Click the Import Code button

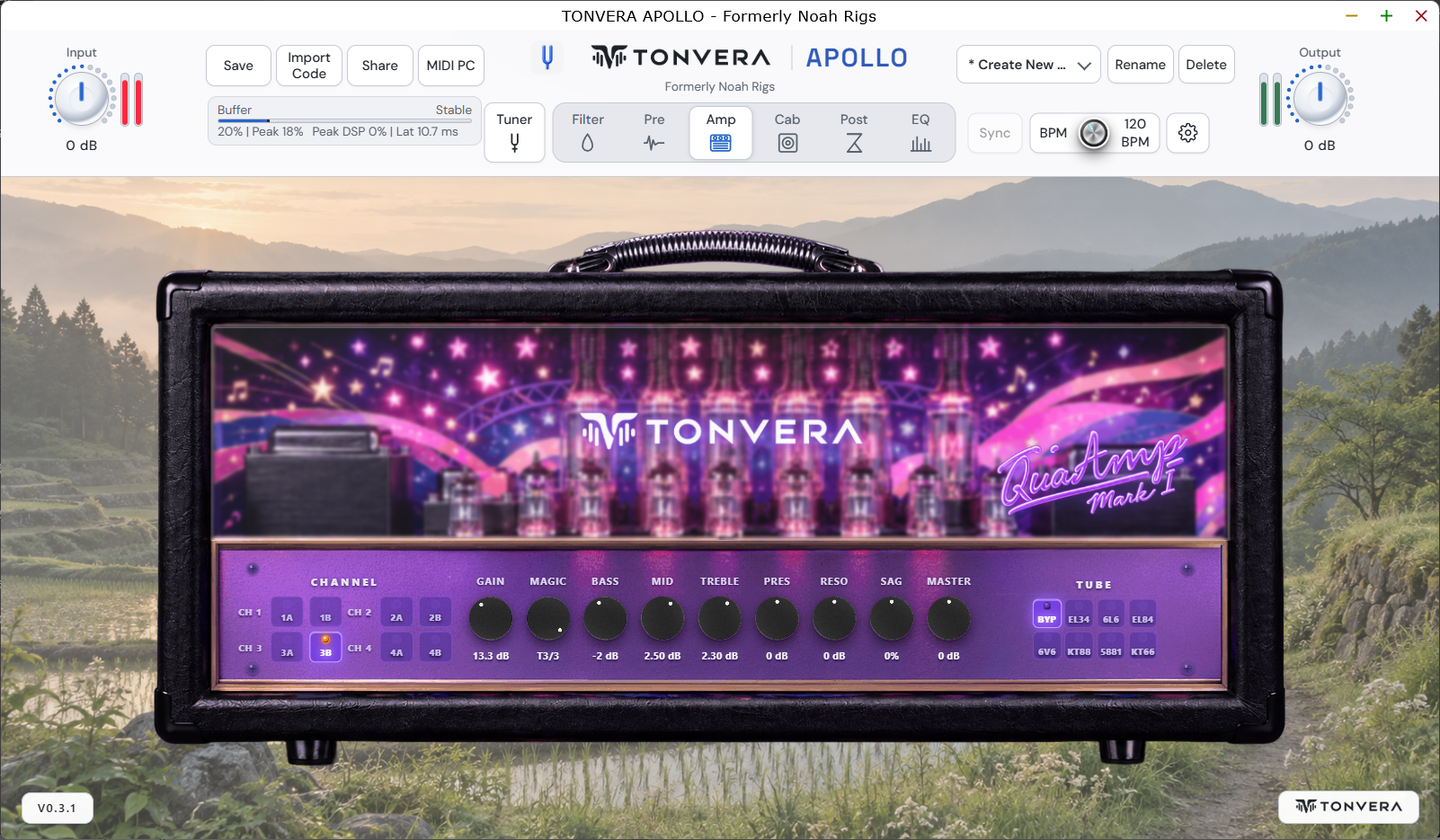pyautogui.click(x=309, y=66)
